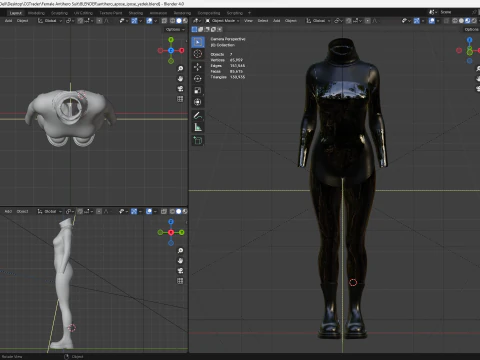Select the Rotate tool
The image size is (480, 360).
(x=198, y=79)
